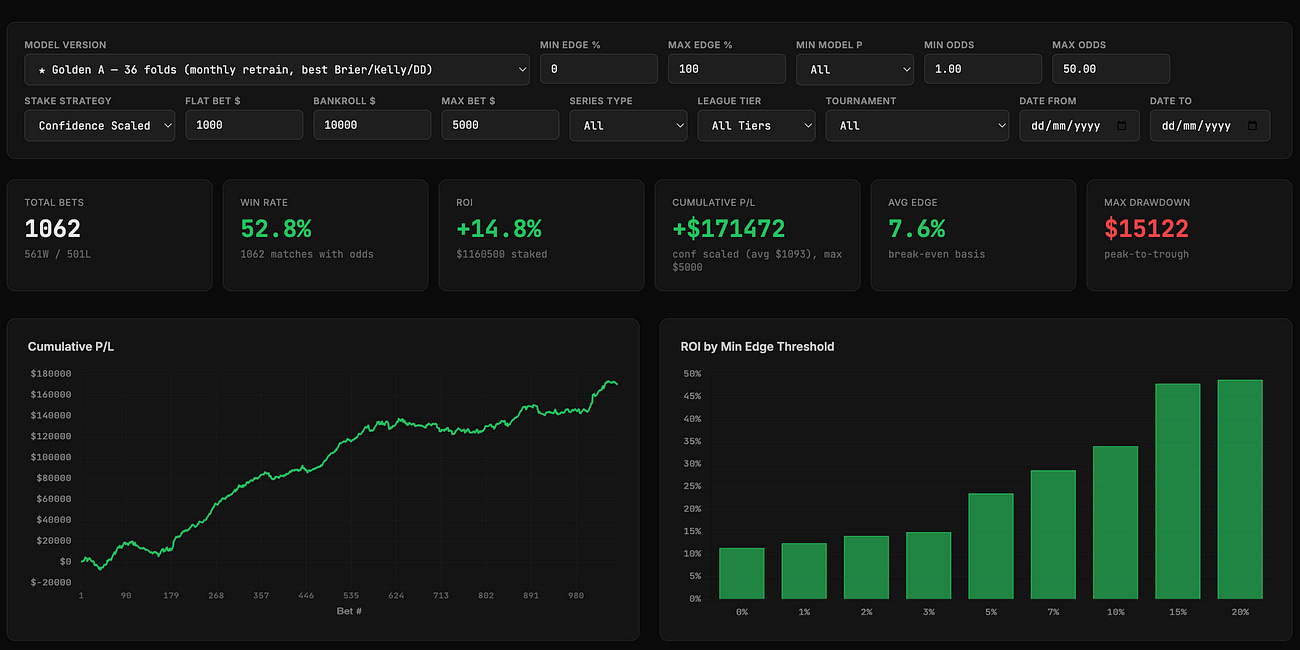Open calendar picker icon in Date From
This screenshot has width=1300, height=650.
(x=1121, y=126)
